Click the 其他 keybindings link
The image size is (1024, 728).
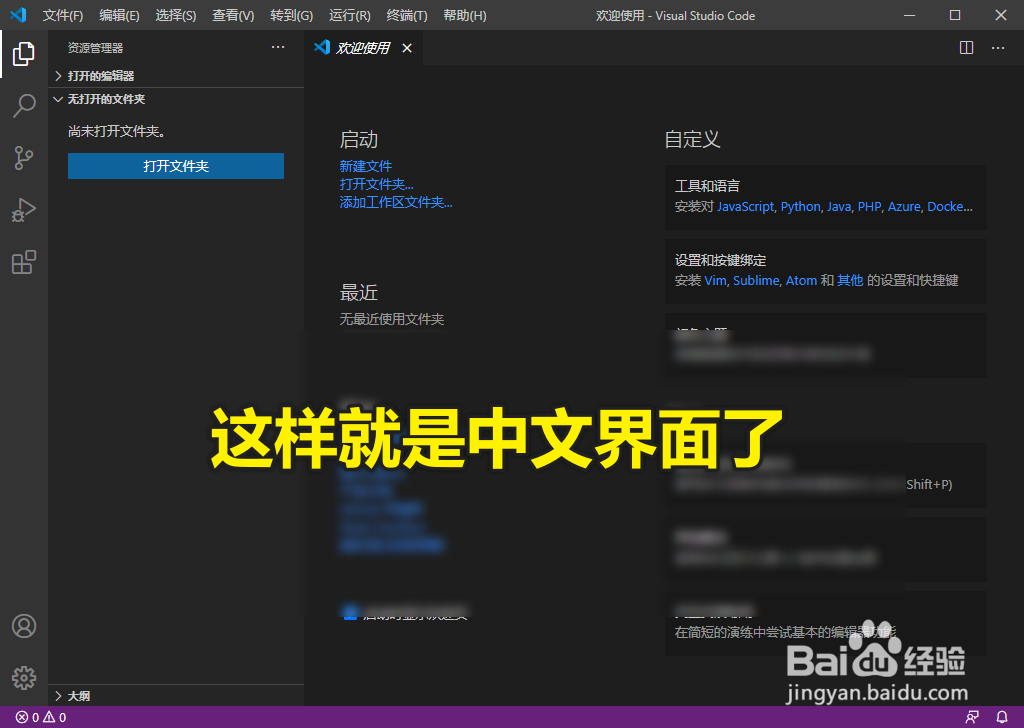pyautogui.click(x=850, y=280)
